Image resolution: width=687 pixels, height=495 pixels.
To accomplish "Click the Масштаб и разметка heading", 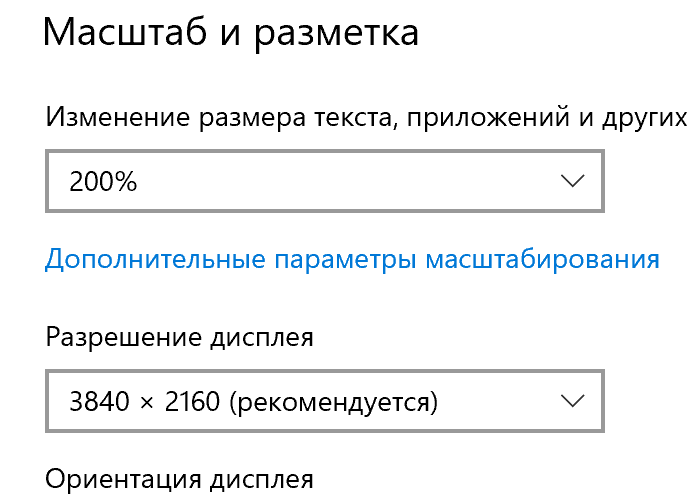I will click(x=231, y=33).
